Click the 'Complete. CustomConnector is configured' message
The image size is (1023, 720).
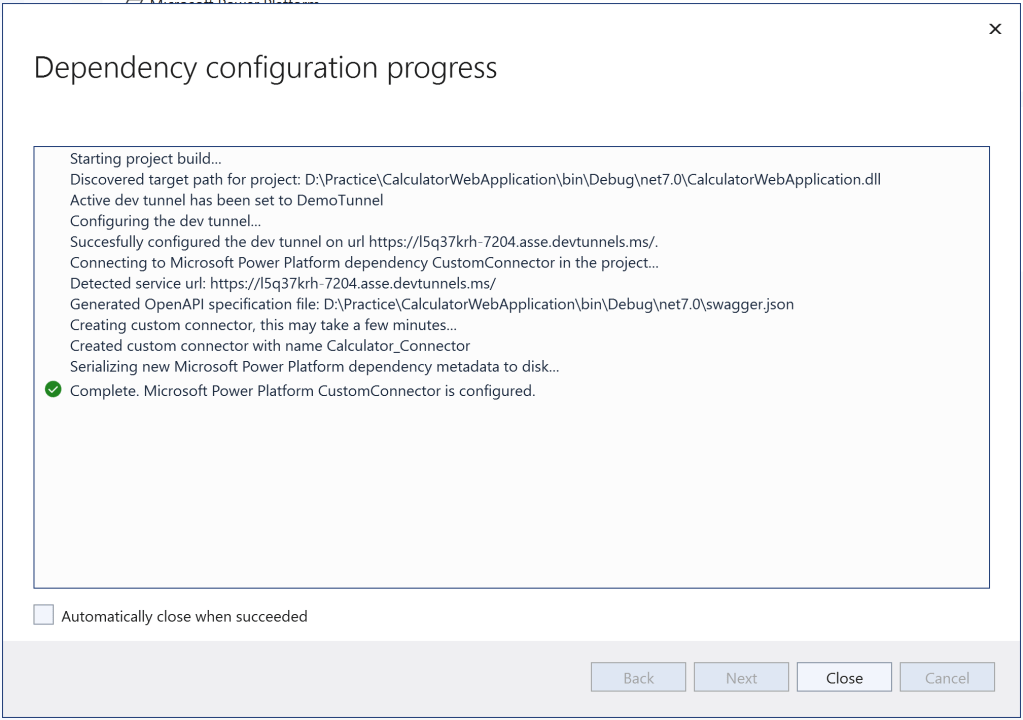point(302,391)
